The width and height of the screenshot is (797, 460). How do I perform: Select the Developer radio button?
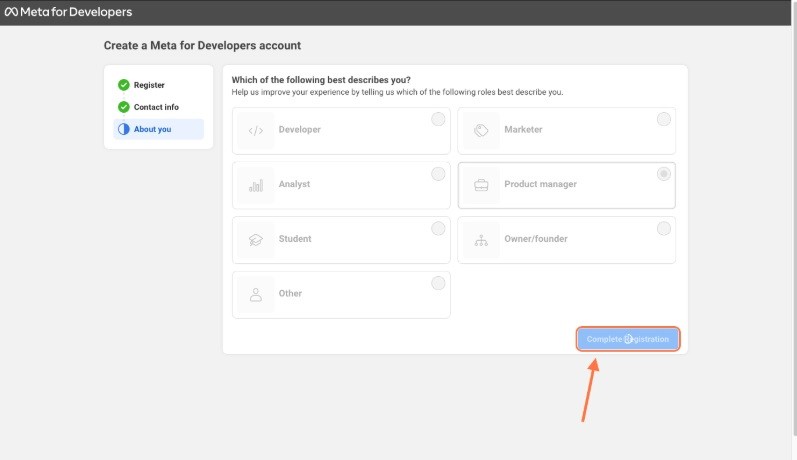click(438, 119)
